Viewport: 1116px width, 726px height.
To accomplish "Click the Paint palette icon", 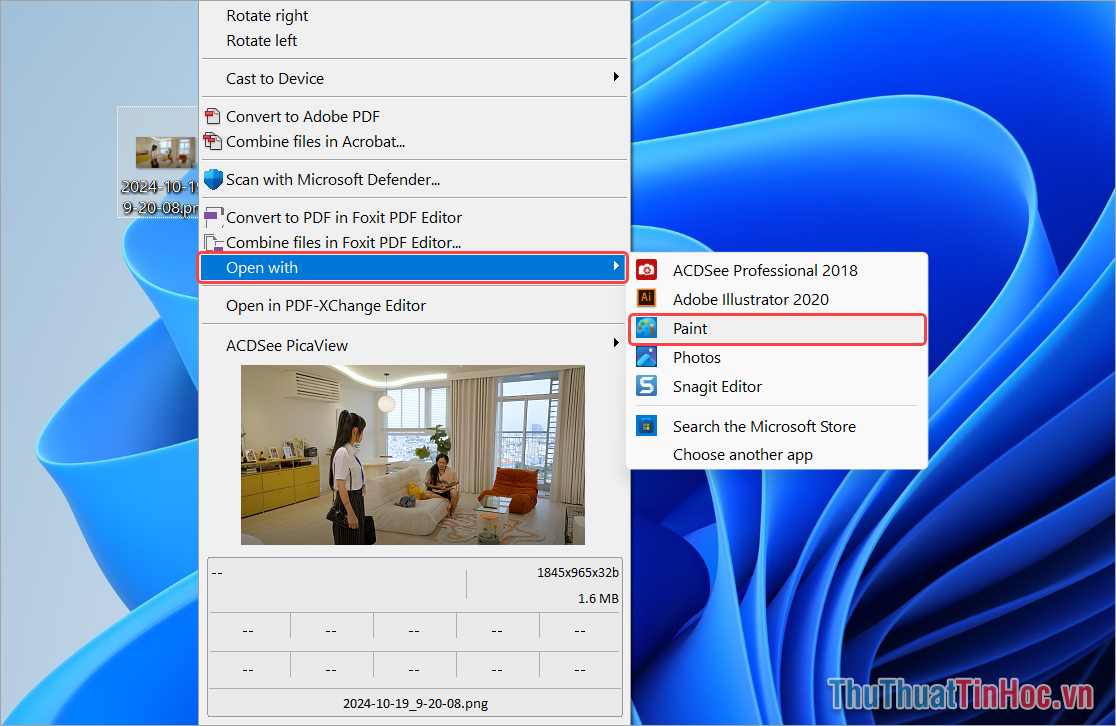I will click(x=647, y=328).
